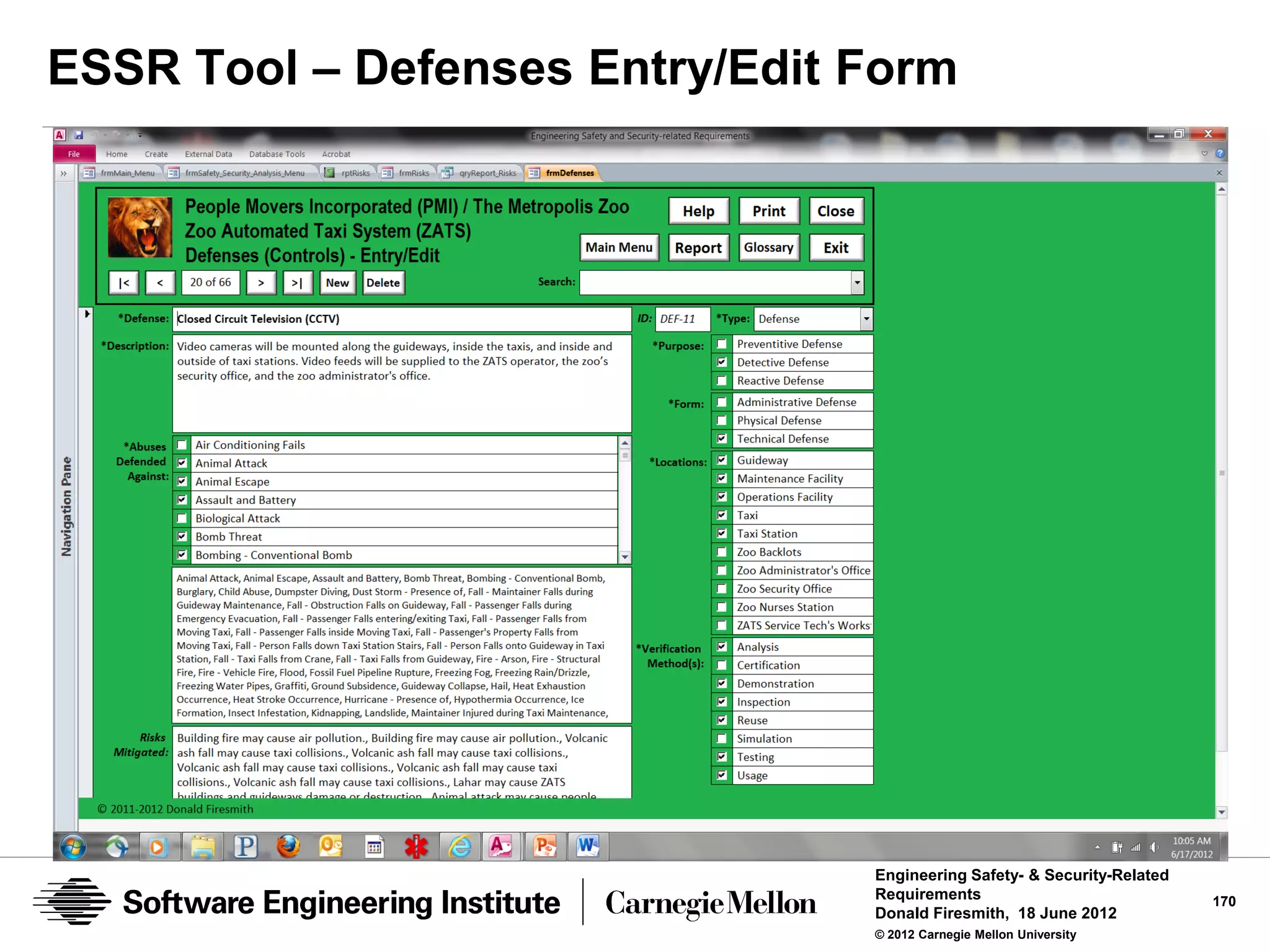Click the record selector arrow beside Defense

pos(87,314)
